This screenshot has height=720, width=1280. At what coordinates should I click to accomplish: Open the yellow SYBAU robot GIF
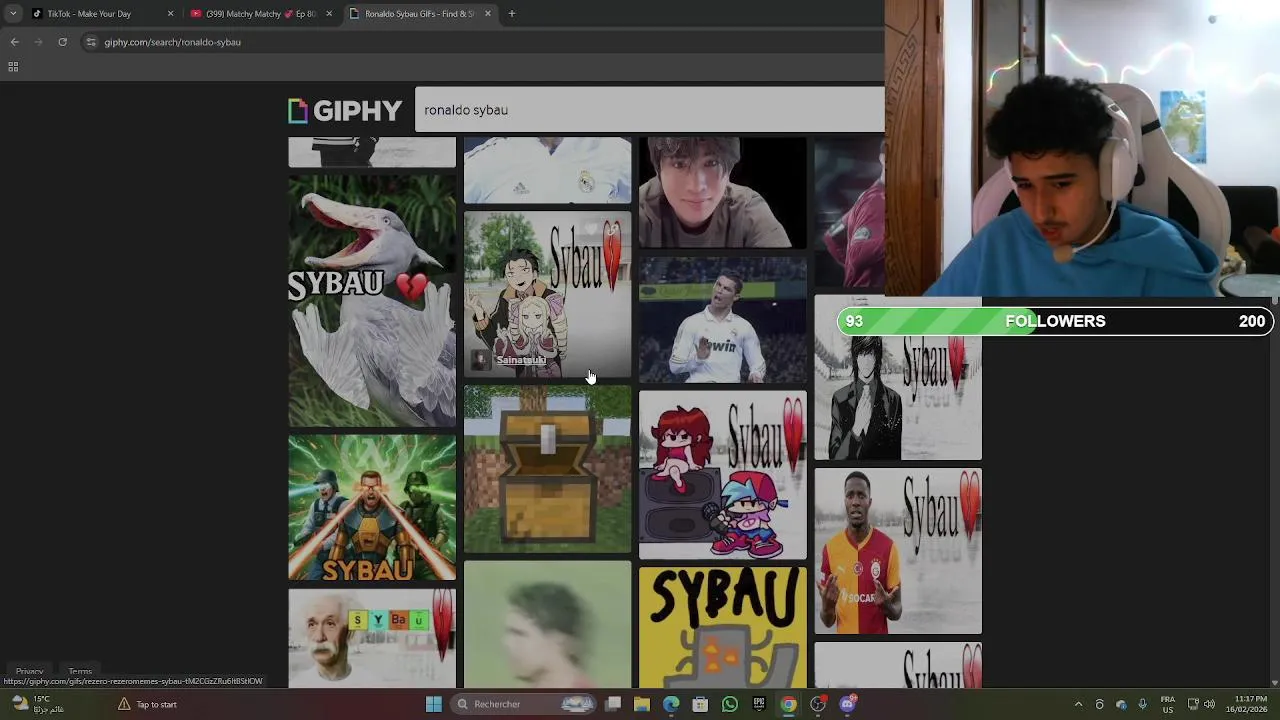722,628
